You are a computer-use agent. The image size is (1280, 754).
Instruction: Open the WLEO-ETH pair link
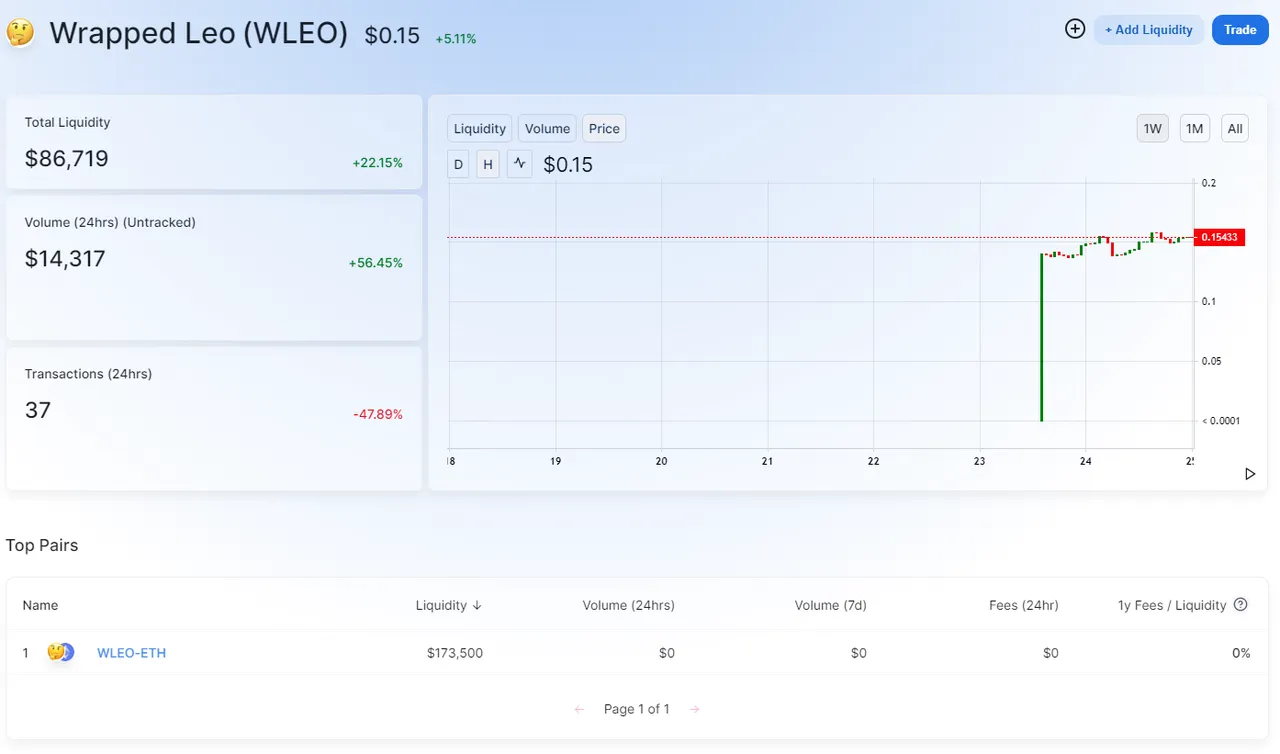(x=131, y=653)
